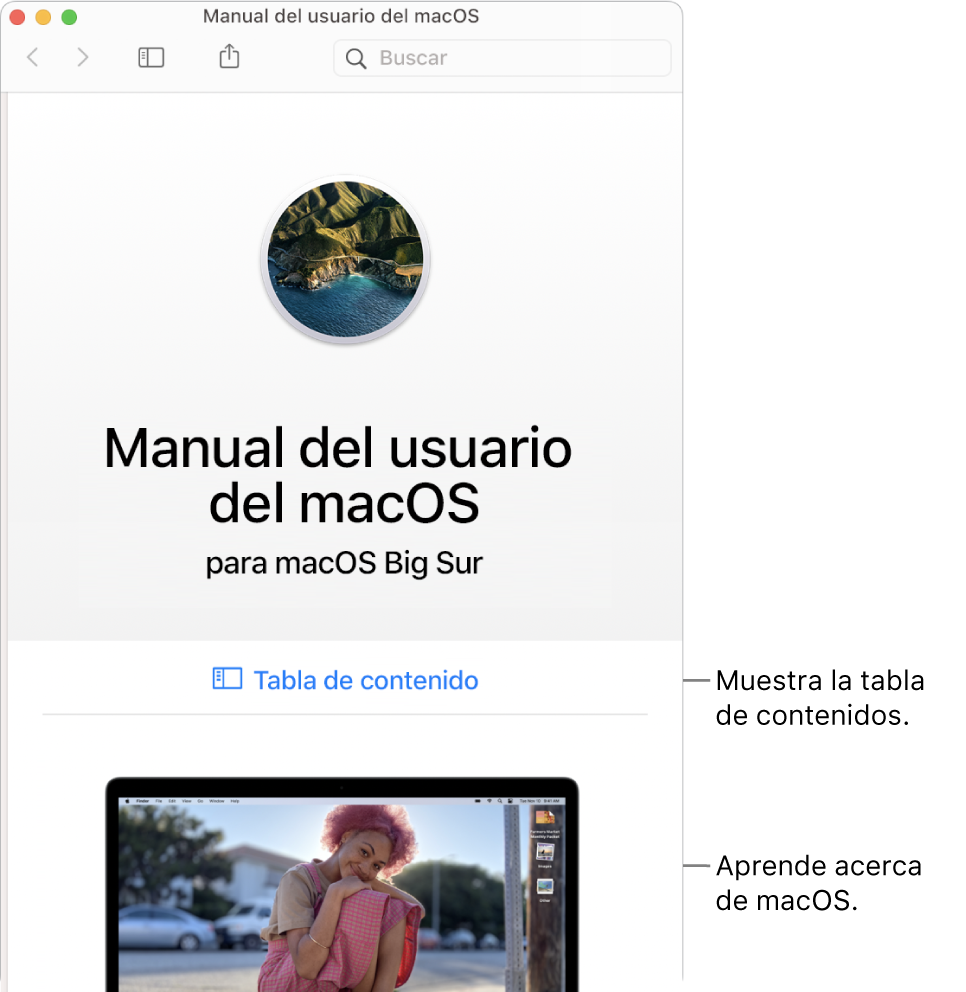
Task: Click the magnifying glass in the search field
Action: pos(356,59)
